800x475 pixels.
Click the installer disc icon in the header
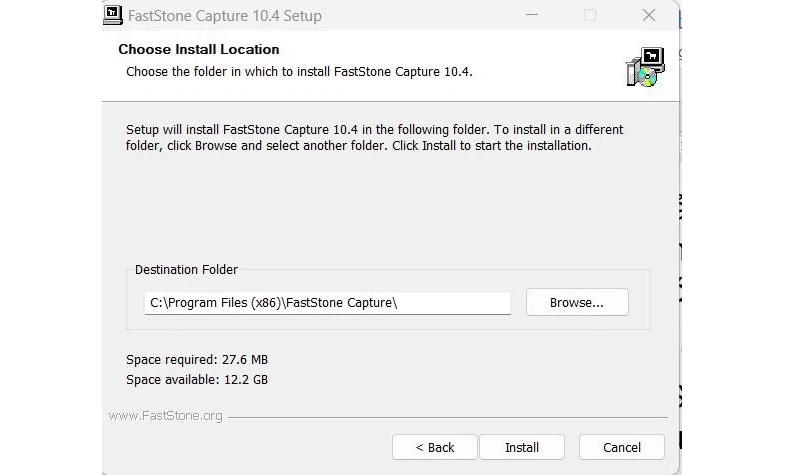644,66
